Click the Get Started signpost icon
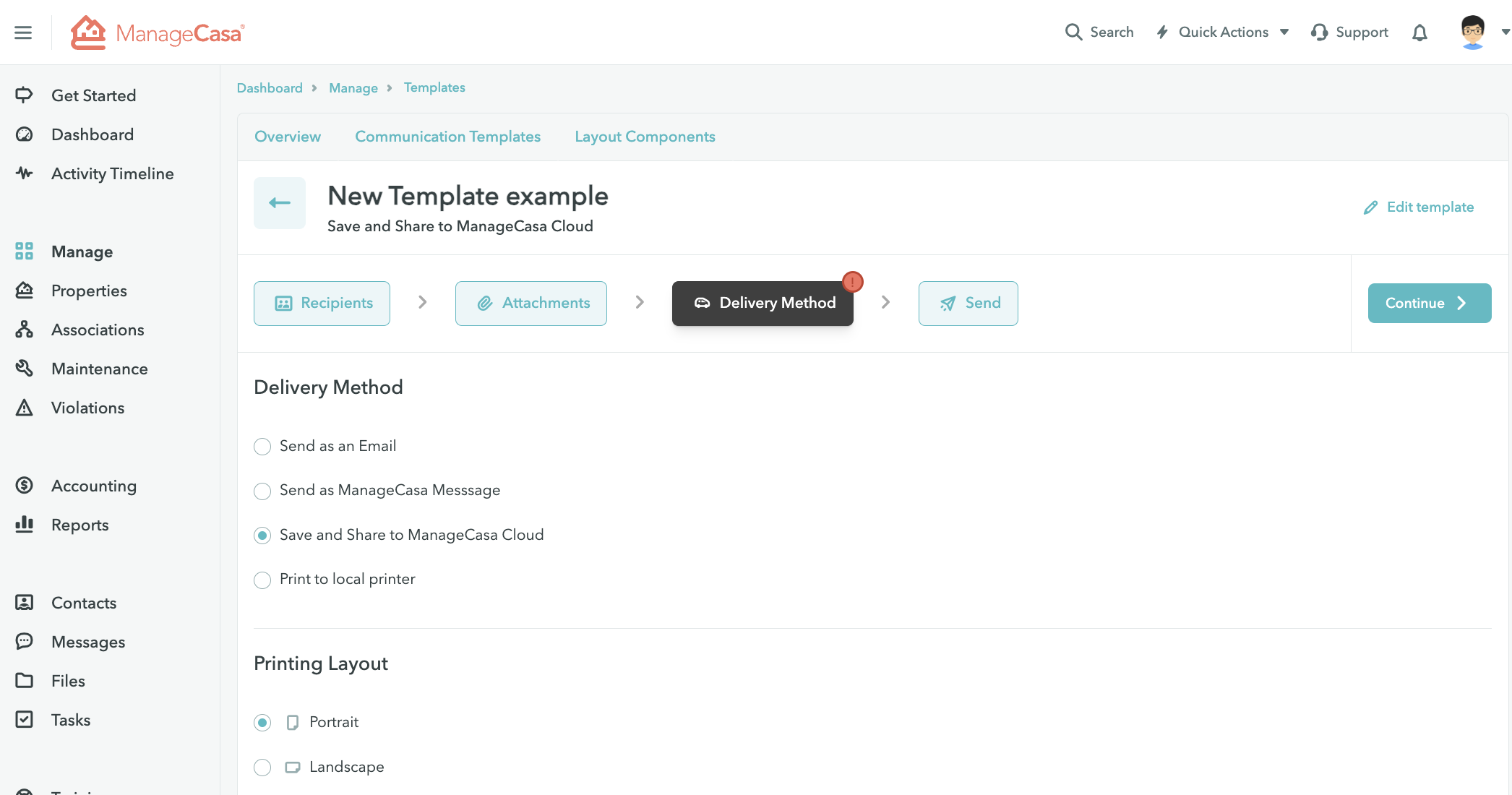The height and width of the screenshot is (795, 1512). pos(24,95)
